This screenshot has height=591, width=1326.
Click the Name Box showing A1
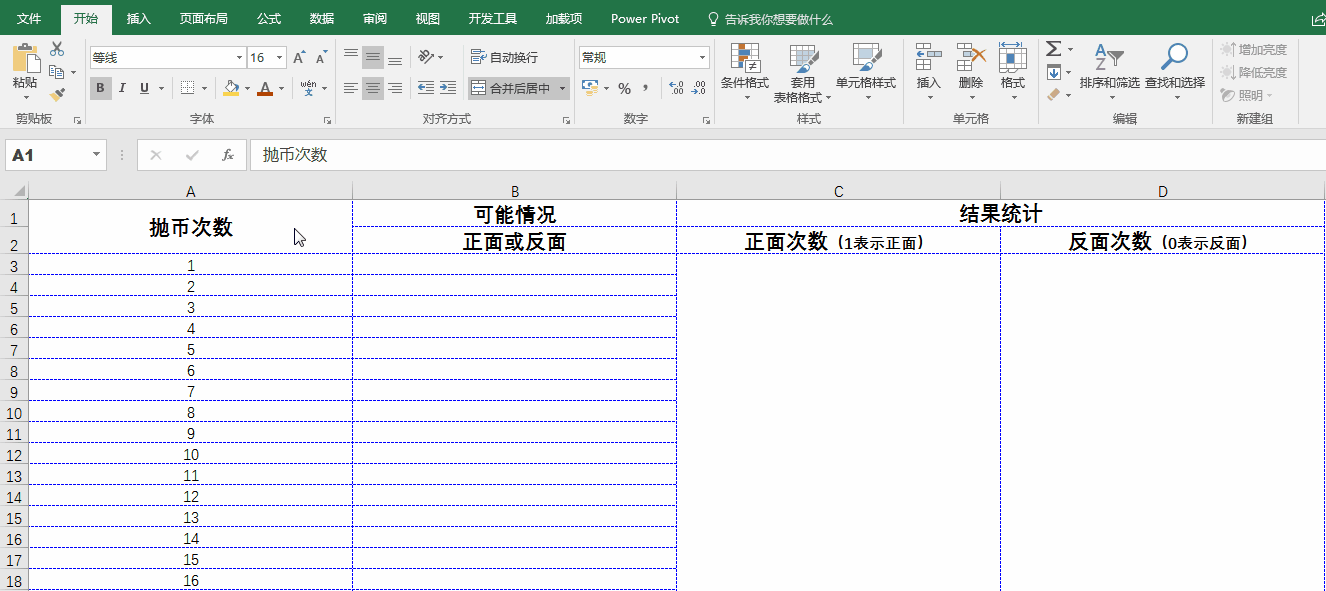tap(48, 155)
